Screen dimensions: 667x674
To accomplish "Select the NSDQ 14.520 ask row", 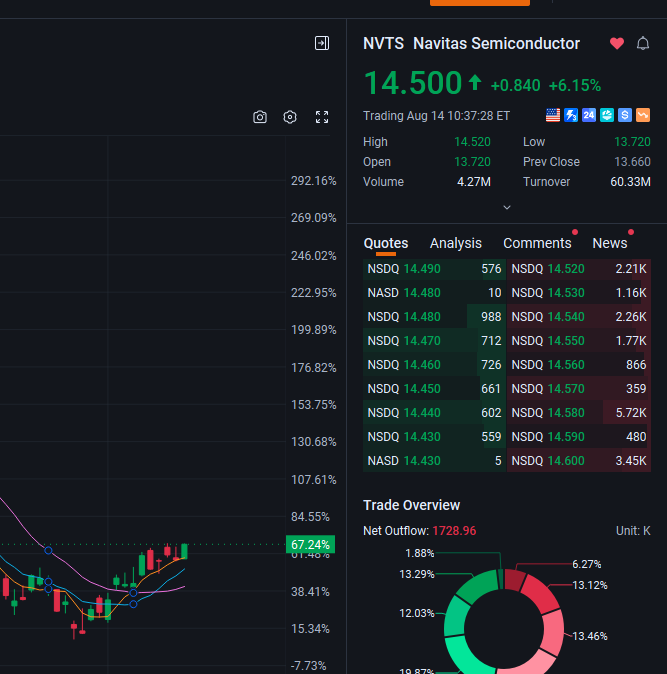I will (x=579, y=269).
